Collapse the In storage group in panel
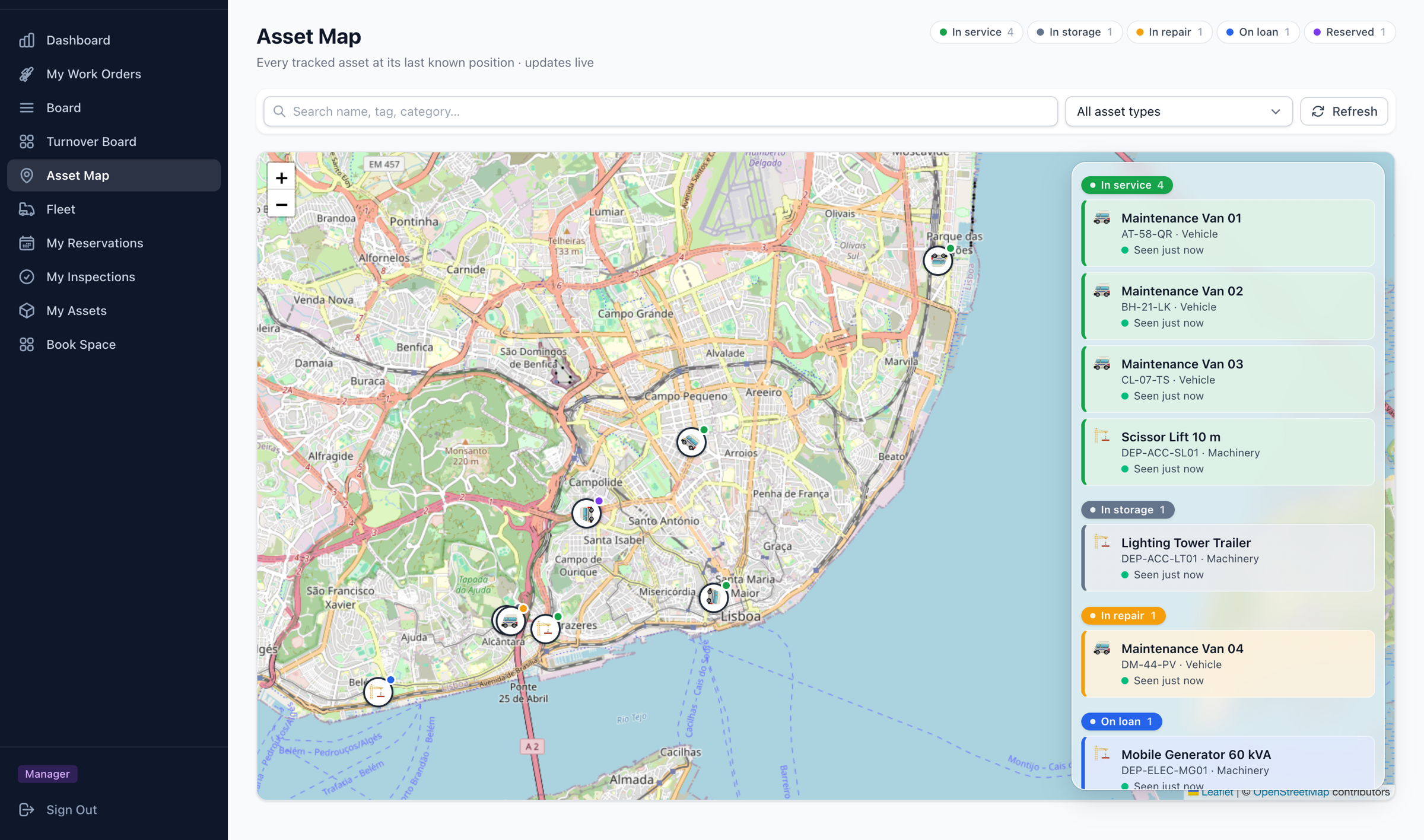This screenshot has width=1424, height=840. pos(1127,510)
